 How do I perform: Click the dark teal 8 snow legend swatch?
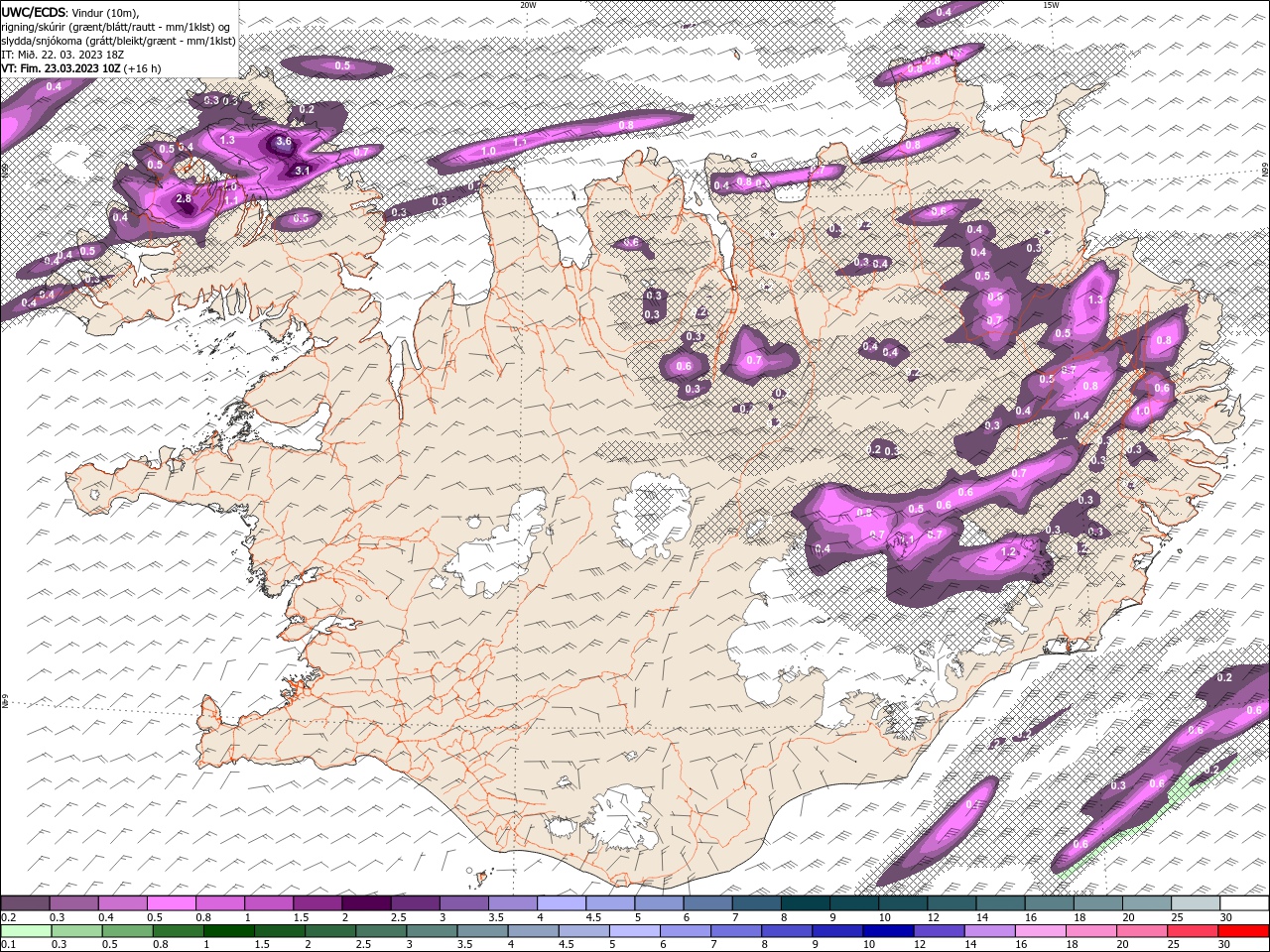pyautogui.click(x=806, y=902)
